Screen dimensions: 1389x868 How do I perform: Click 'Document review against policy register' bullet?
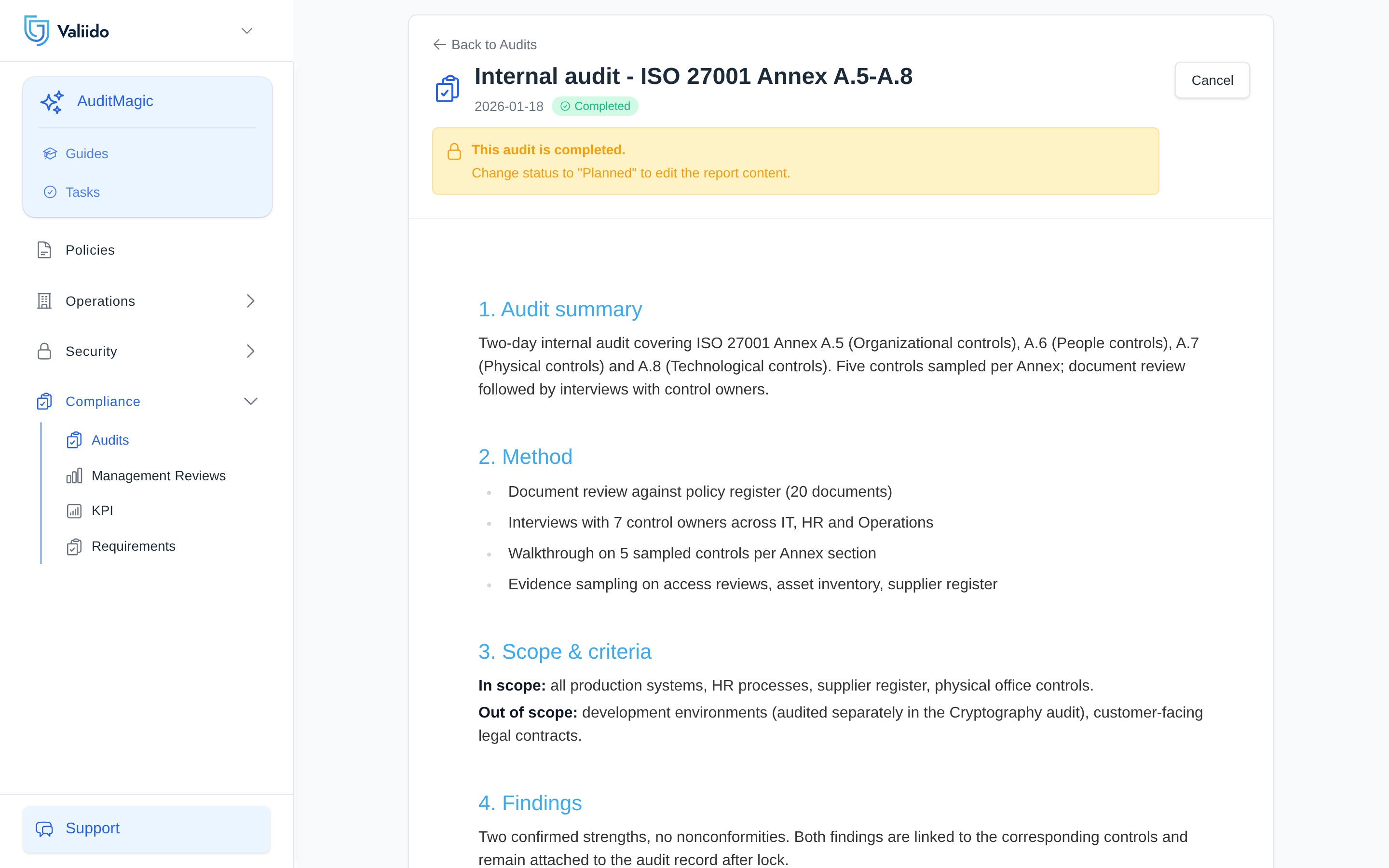point(700,492)
